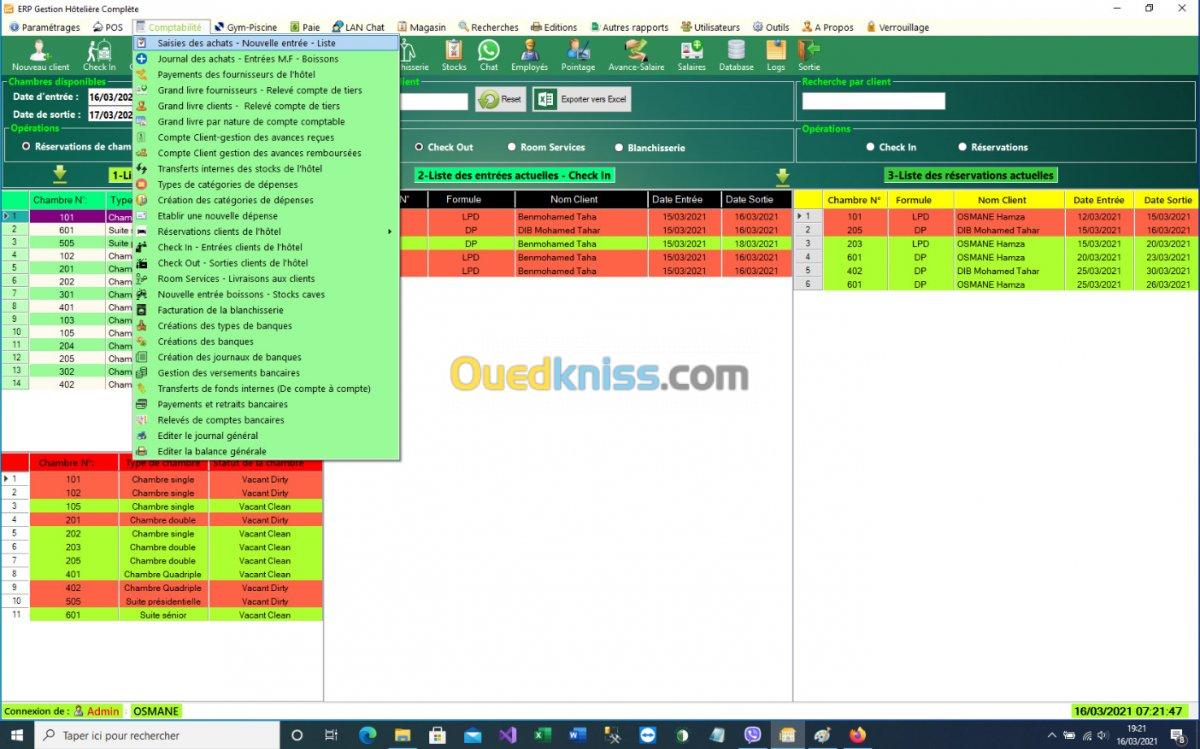
Task: Click Exporter vers Excel button
Action: (x=582, y=99)
